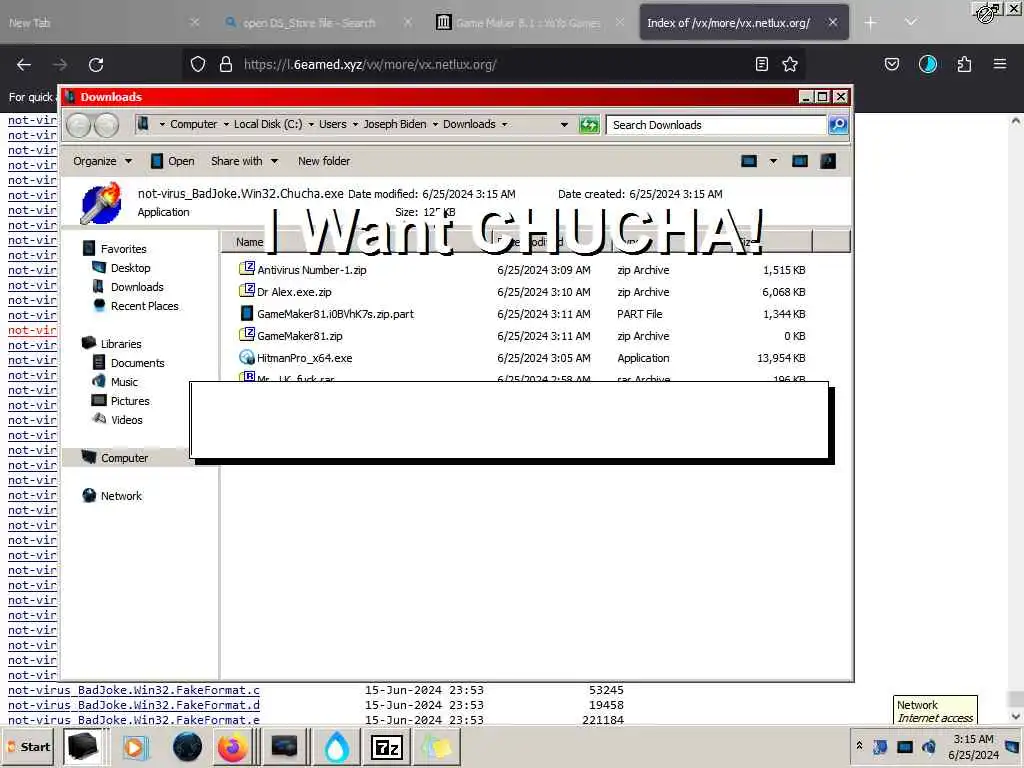Toggle Firefox reader view icon

(x=761, y=64)
